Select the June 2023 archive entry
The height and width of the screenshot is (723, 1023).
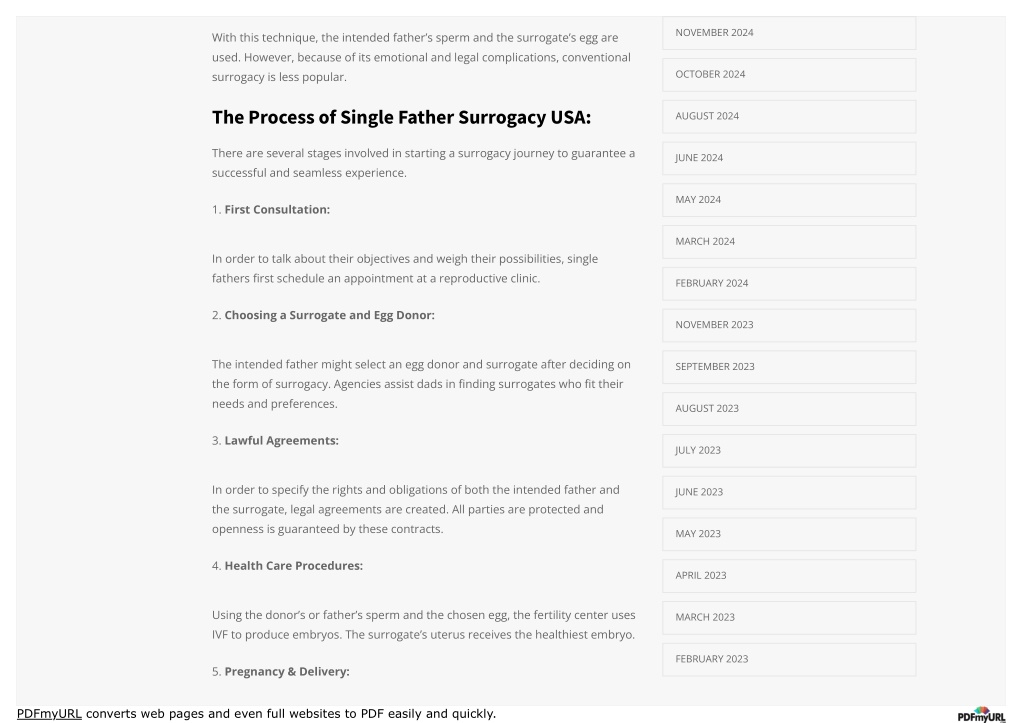click(x=789, y=492)
